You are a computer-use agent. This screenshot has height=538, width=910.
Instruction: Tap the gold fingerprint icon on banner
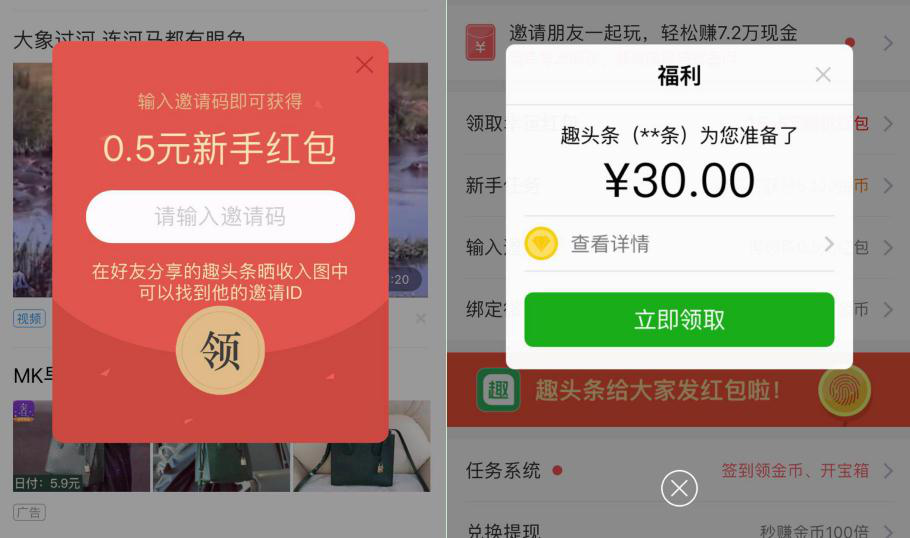click(x=844, y=391)
